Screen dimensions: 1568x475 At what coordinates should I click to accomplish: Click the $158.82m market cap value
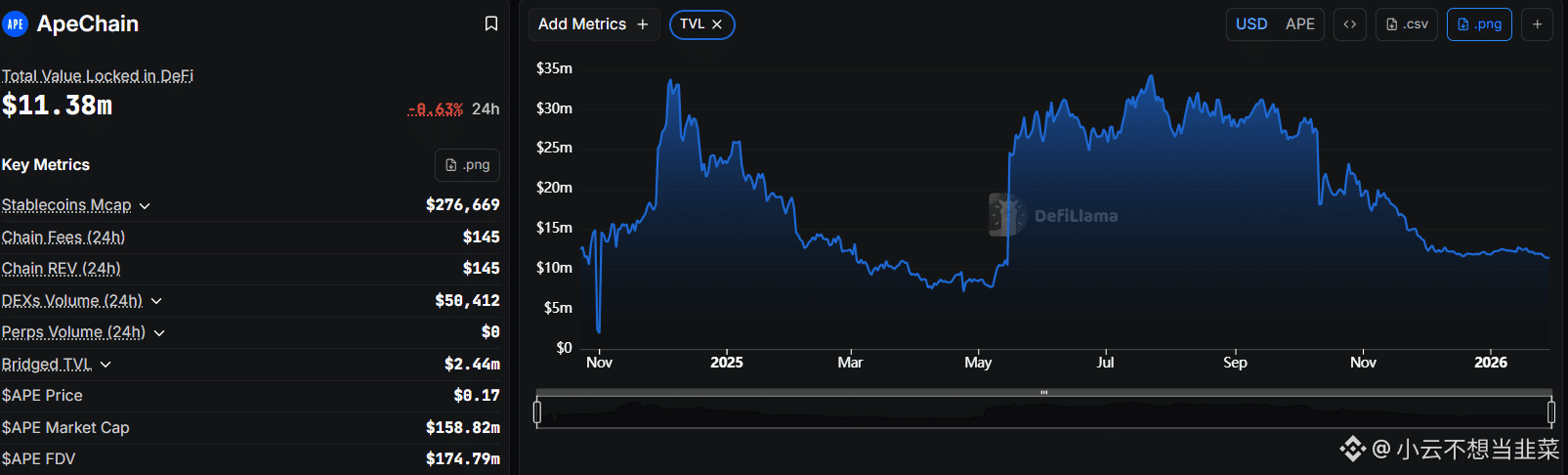pyautogui.click(x=463, y=428)
